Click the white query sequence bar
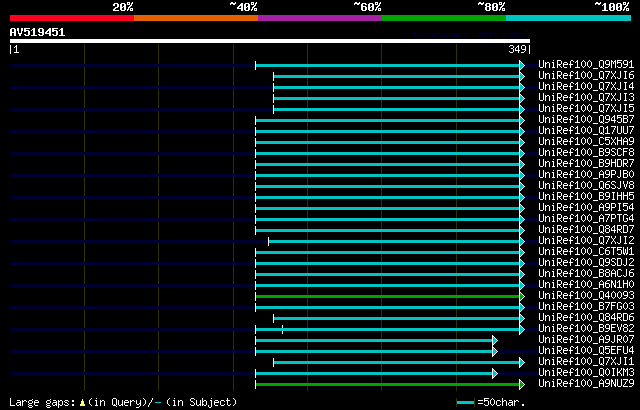640x410 pixels. coord(270,41)
